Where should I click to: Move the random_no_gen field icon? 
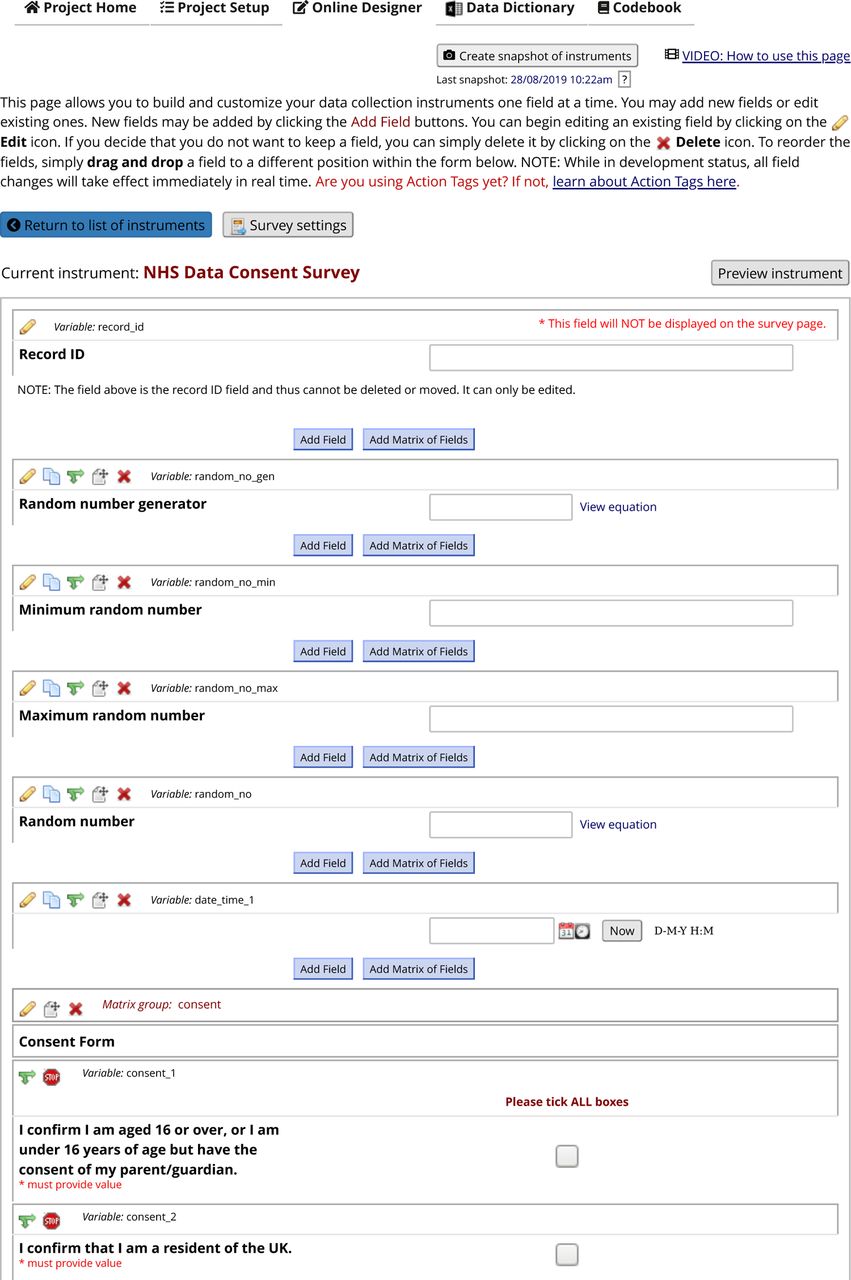(100, 476)
